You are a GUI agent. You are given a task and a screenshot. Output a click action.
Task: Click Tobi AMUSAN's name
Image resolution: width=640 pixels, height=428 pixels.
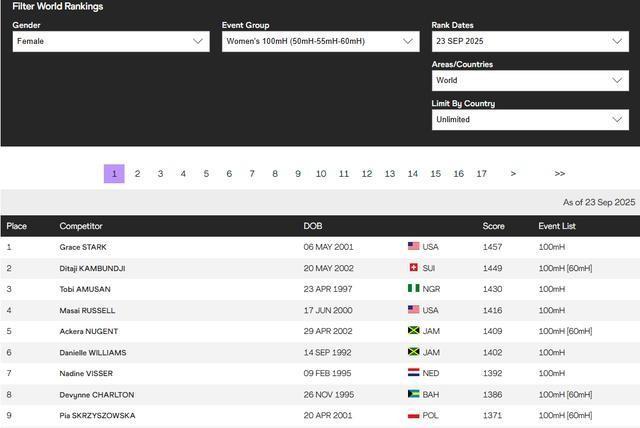[84, 289]
